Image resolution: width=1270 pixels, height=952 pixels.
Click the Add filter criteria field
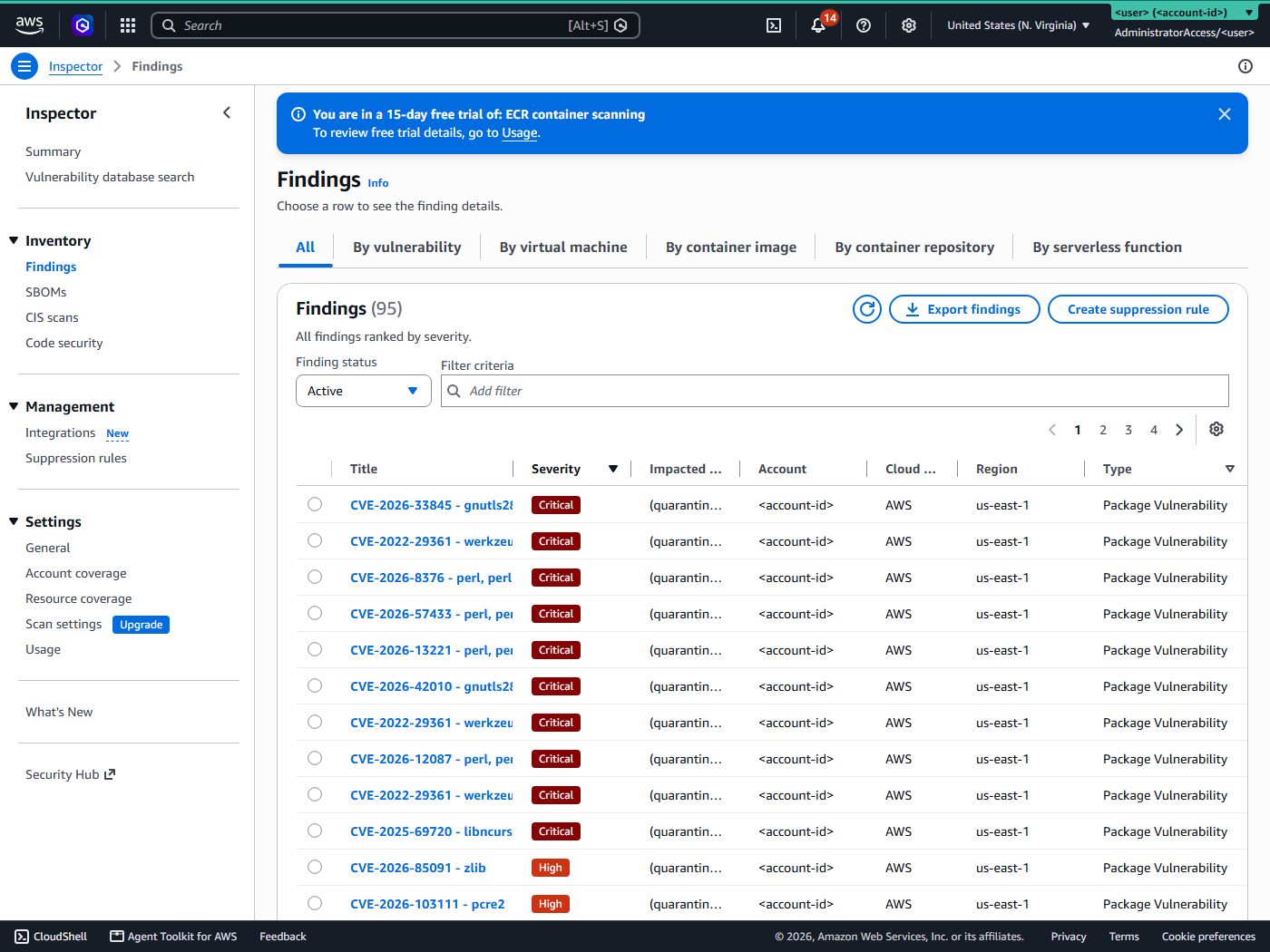click(835, 391)
